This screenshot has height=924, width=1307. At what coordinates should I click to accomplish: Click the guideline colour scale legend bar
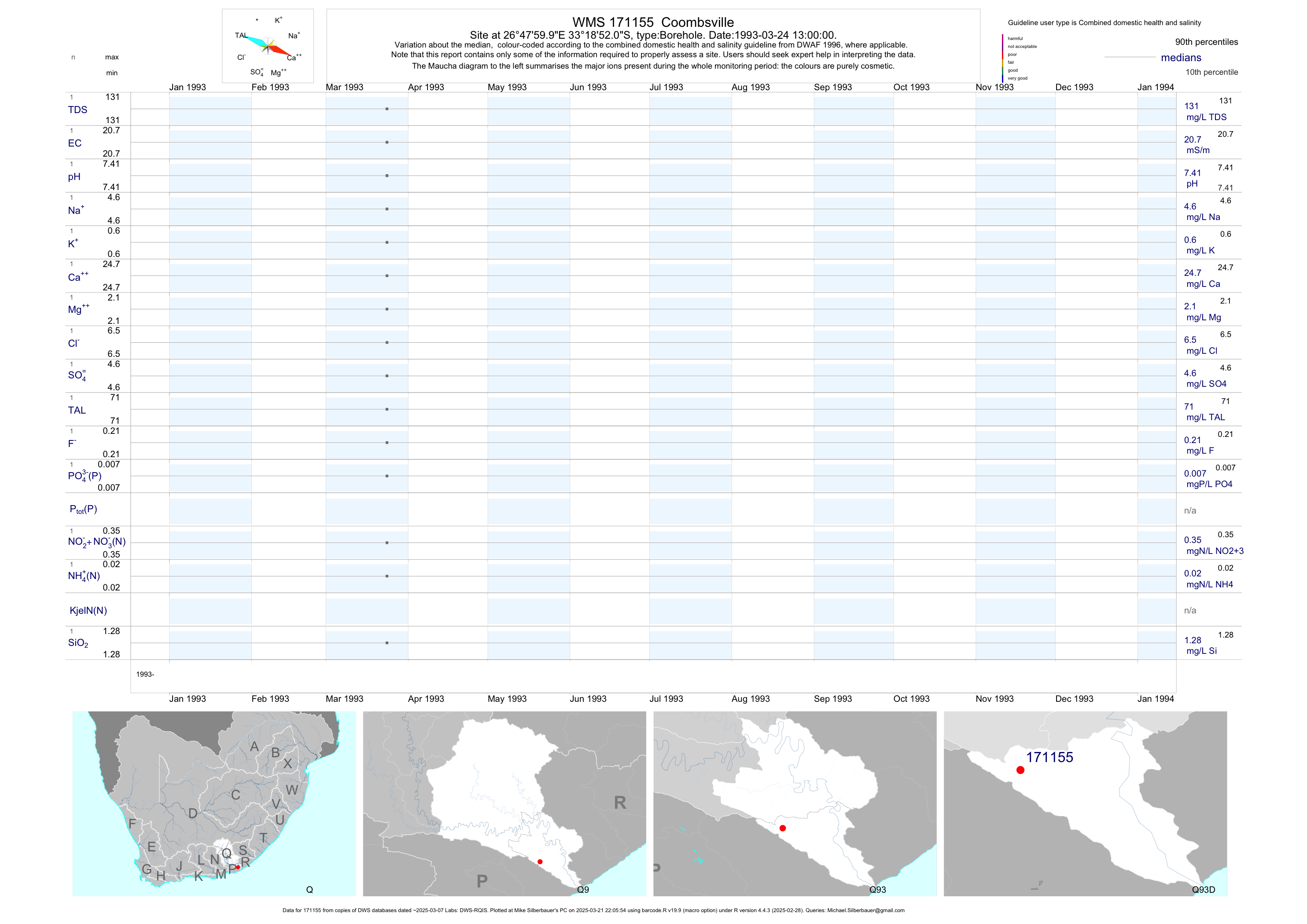1002,58
